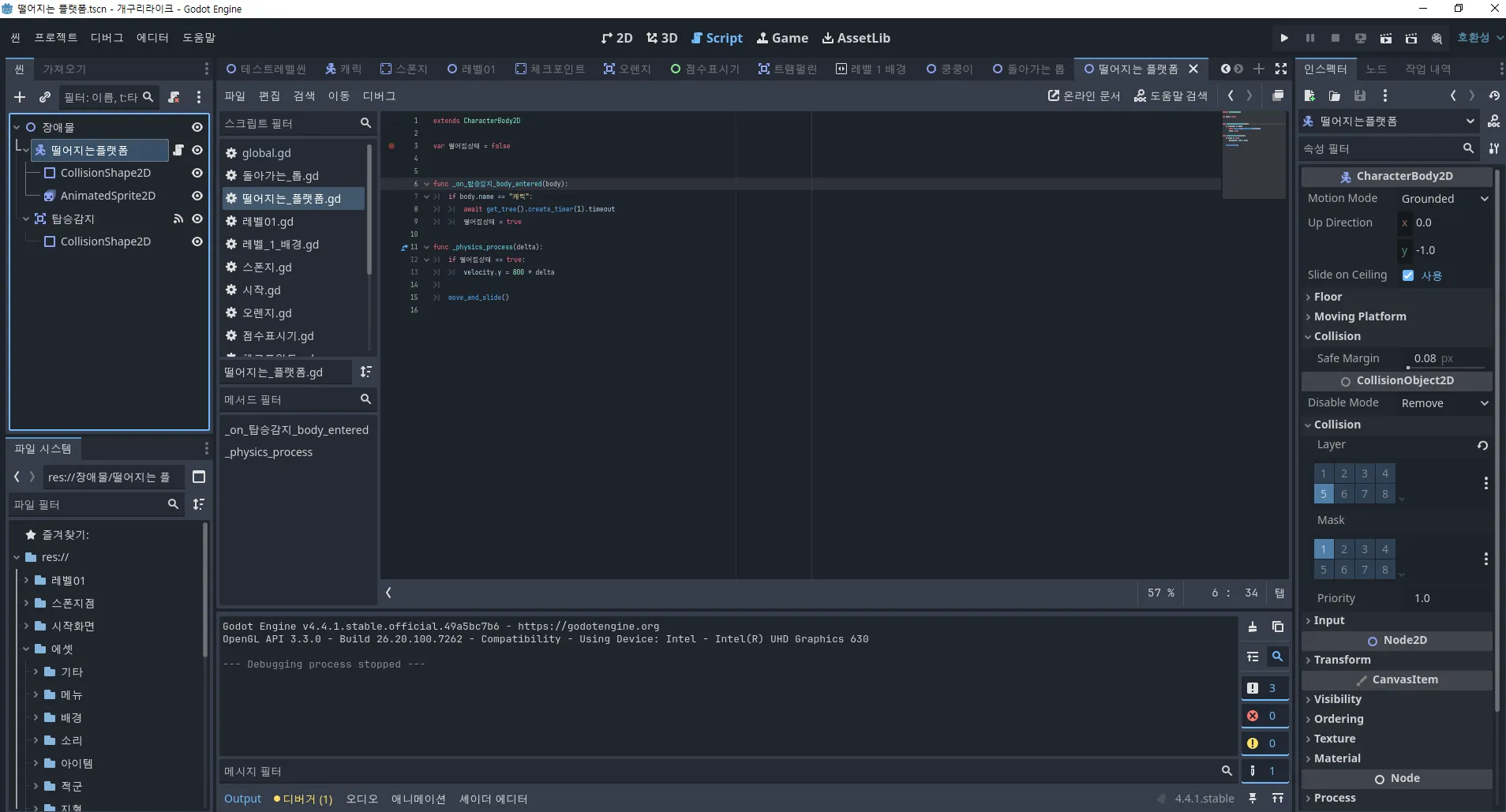Toggle script list sorting beside 떨어지는_플랫폼.gd

[365, 372]
